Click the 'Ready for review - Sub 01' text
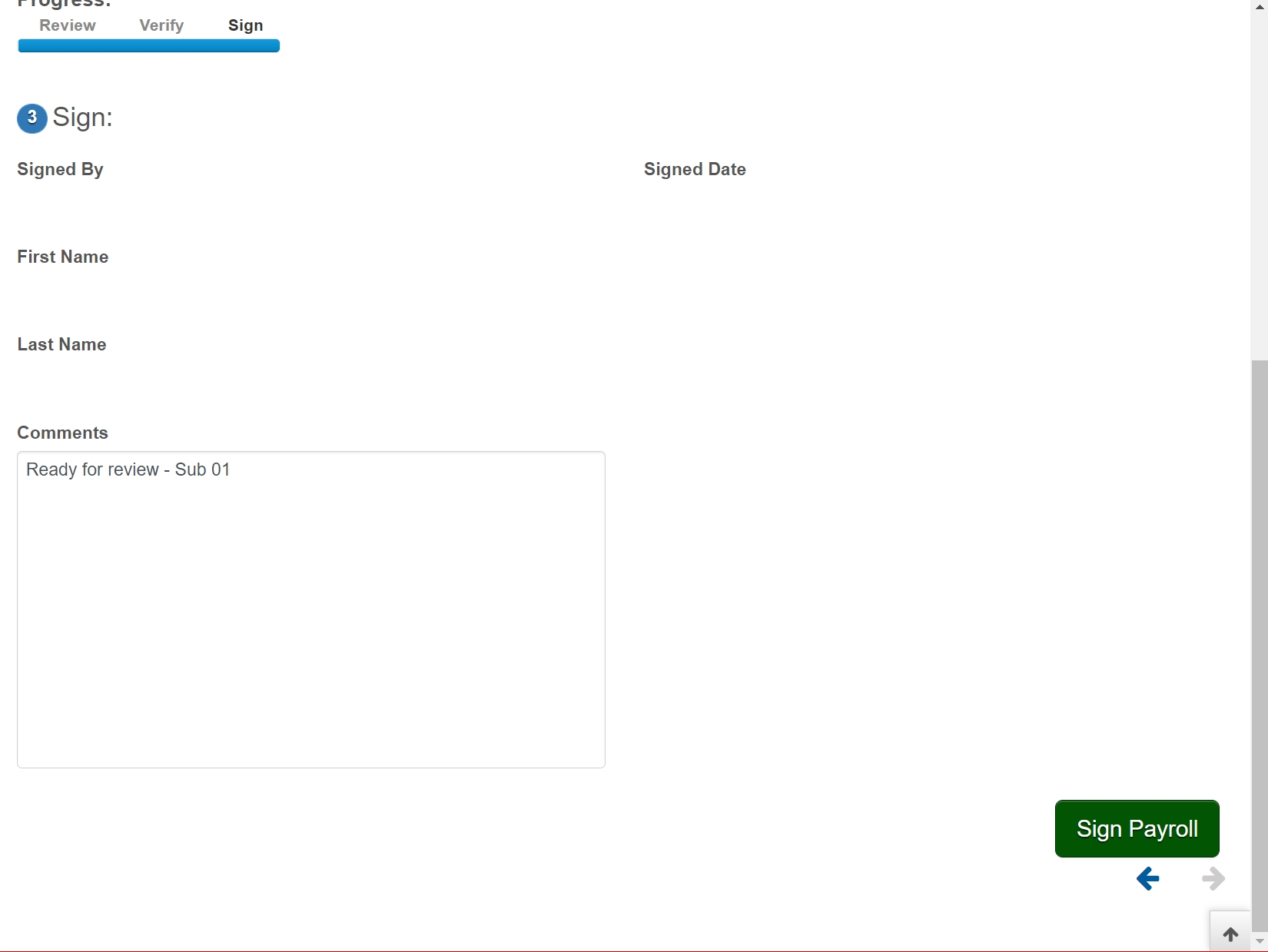1268x952 pixels. [128, 469]
